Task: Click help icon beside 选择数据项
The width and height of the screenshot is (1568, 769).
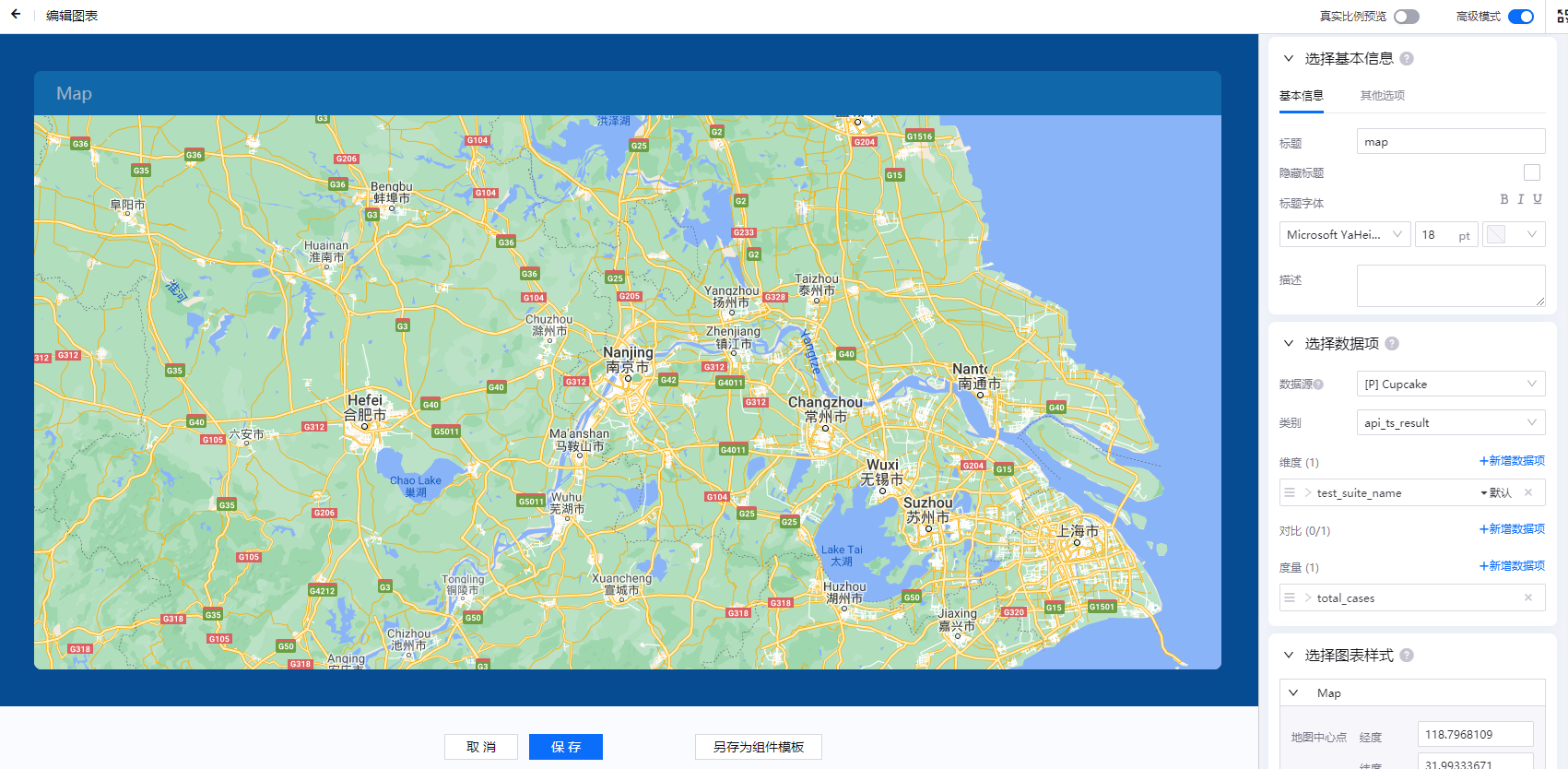Action: [1392, 343]
